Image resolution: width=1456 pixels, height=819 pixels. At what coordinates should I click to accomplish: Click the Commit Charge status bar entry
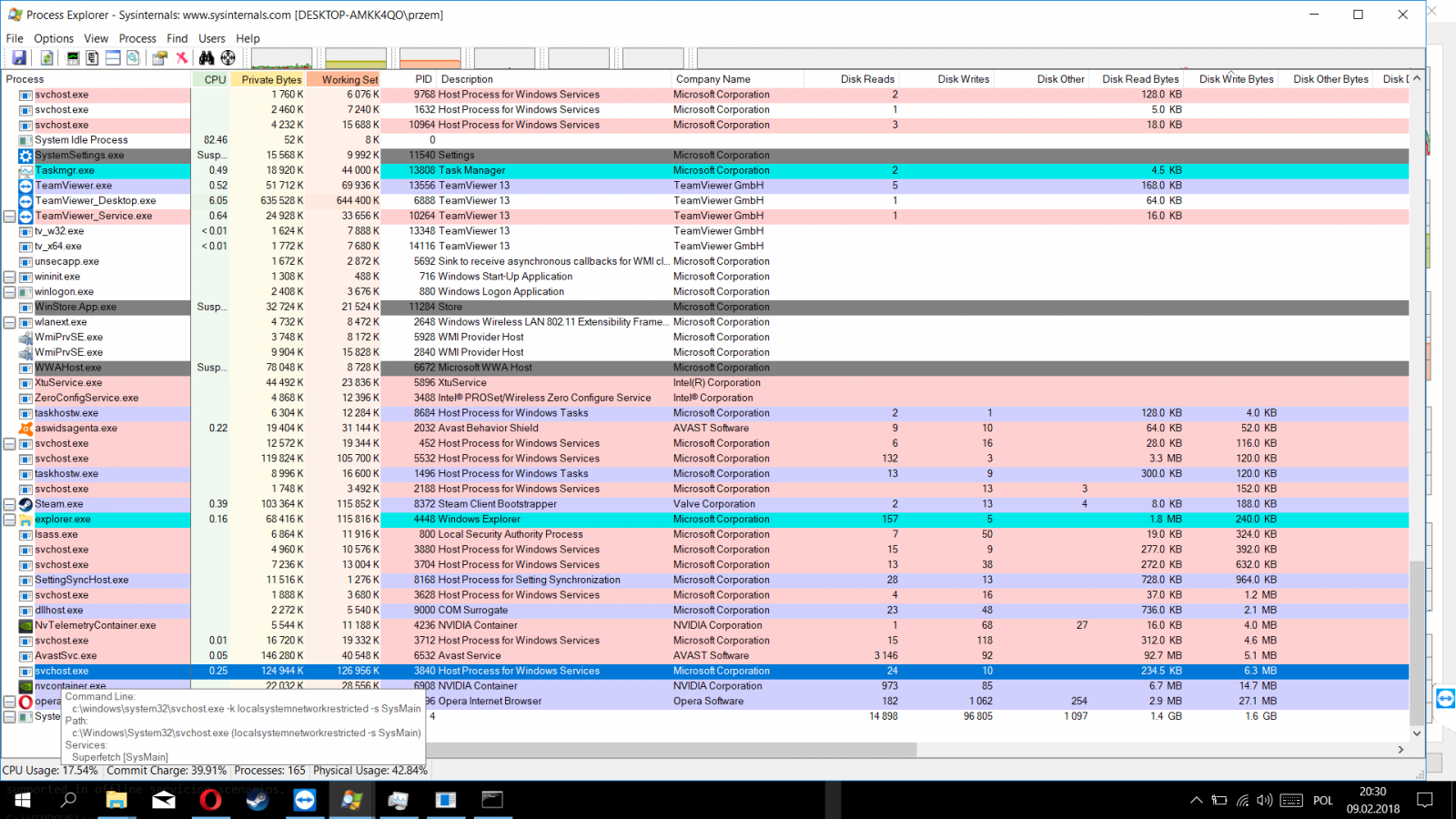(167, 771)
